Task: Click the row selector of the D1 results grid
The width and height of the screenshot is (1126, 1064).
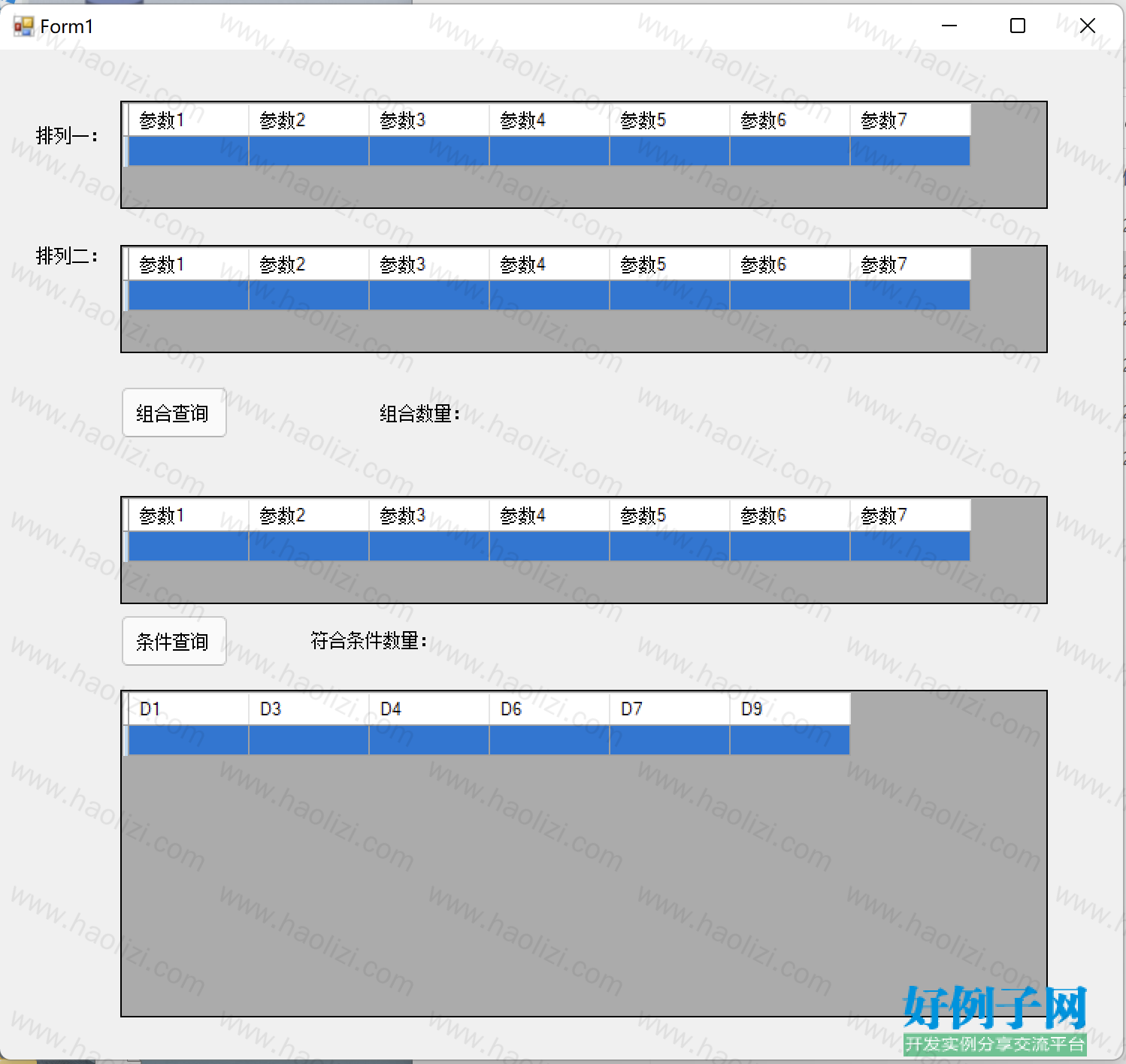Action: click(x=126, y=740)
